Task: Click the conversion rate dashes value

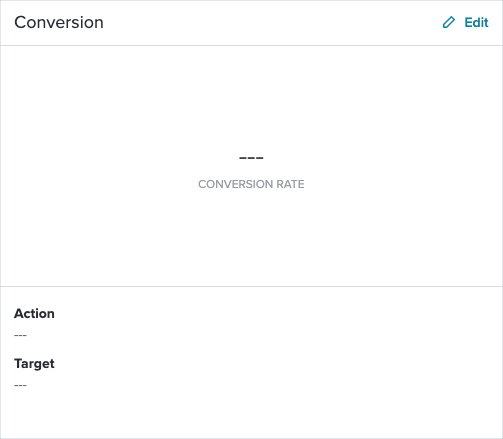Action: tap(251, 158)
